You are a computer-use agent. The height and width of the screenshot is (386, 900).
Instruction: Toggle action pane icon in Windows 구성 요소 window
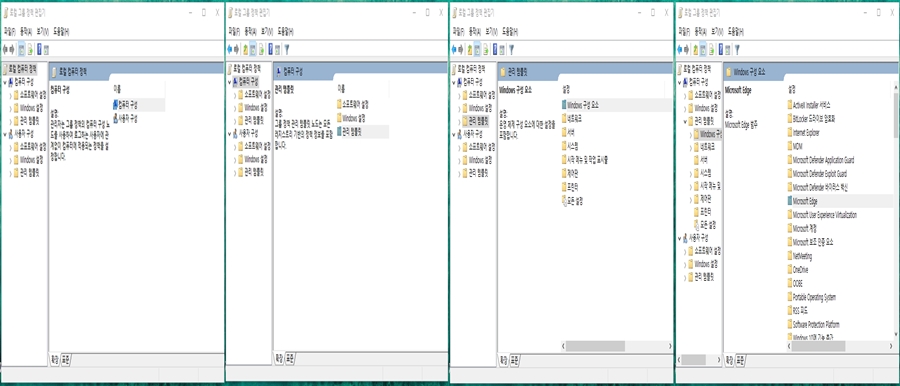click(x=728, y=49)
